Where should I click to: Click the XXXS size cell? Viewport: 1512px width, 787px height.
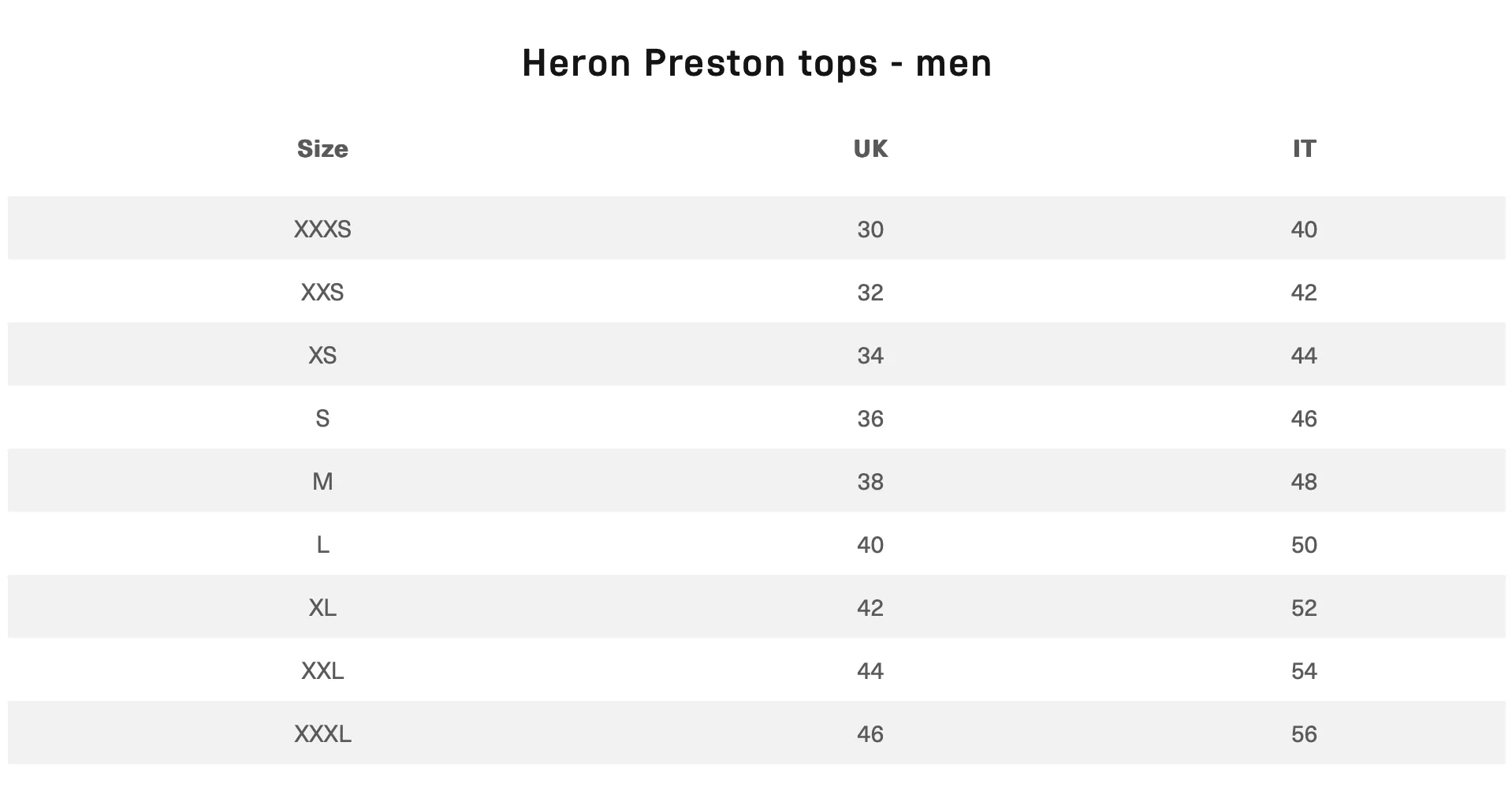click(x=322, y=229)
